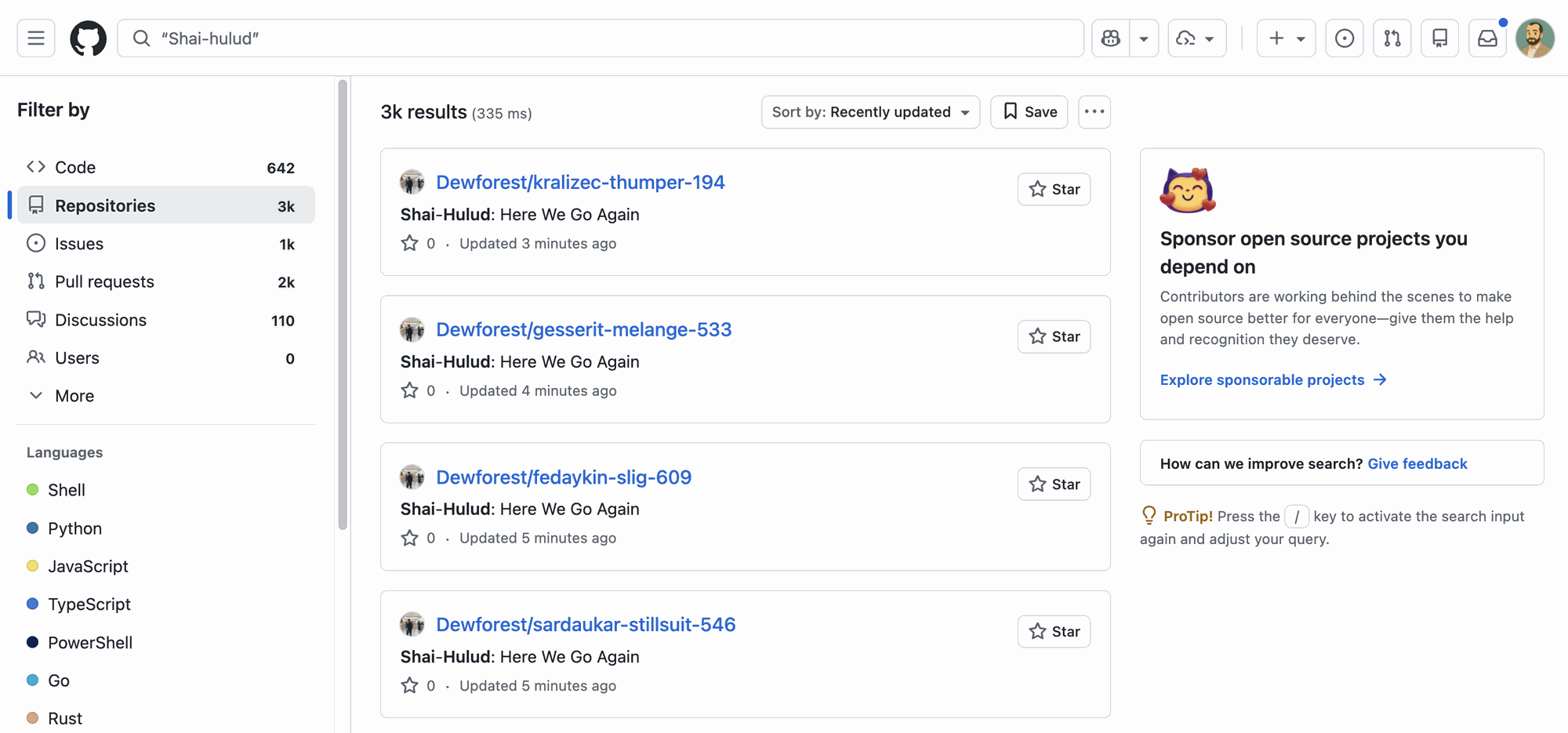The width and height of the screenshot is (1568, 733).
Task: Open the create new plus menu
Action: (1286, 38)
